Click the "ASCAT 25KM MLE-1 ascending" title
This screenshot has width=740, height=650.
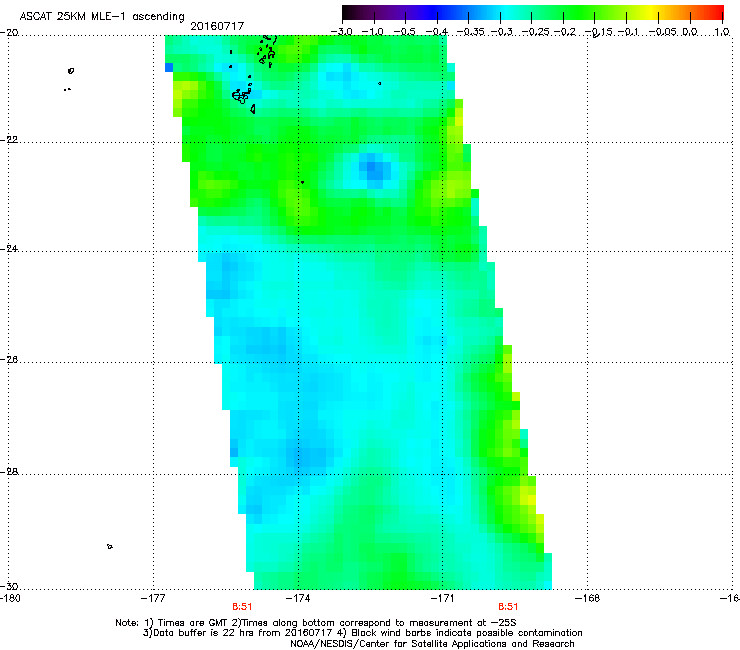coord(102,16)
